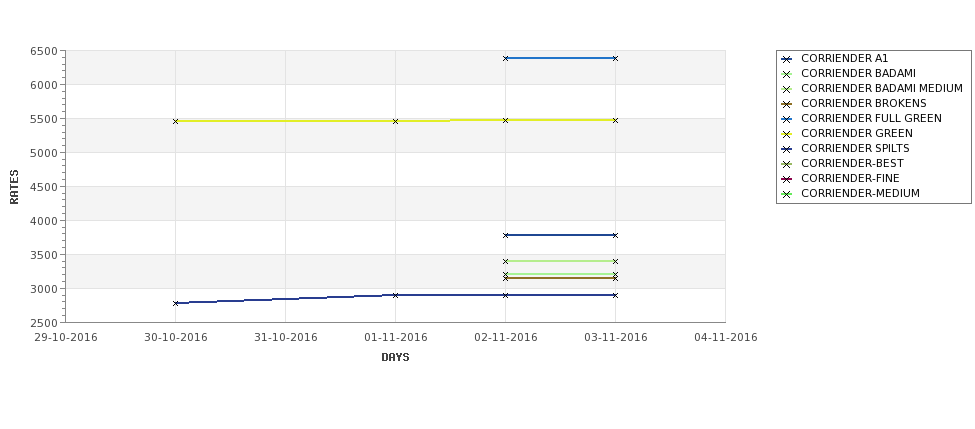Viewport: 975px width, 429px height.
Task: Click the CORRIENDER BROKENS legend marker icon
Action: [x=787, y=104]
